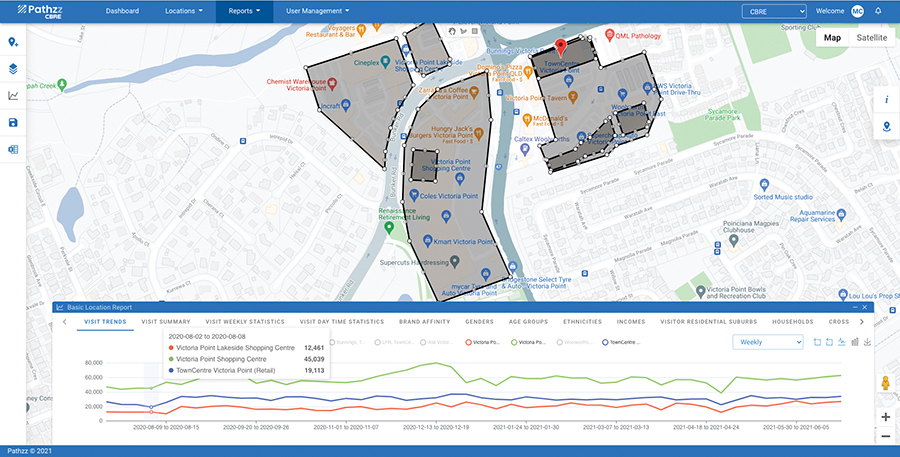Click the MC user avatar
900x457 pixels.
pos(857,11)
